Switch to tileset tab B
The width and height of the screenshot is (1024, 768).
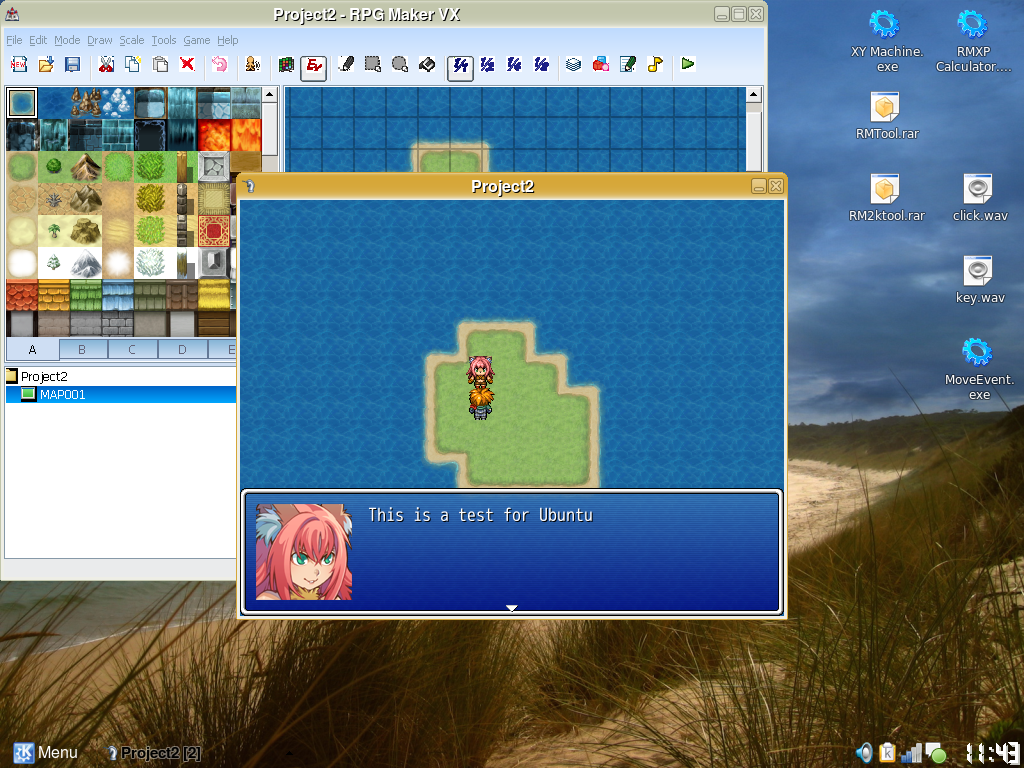pyautogui.click(x=82, y=349)
